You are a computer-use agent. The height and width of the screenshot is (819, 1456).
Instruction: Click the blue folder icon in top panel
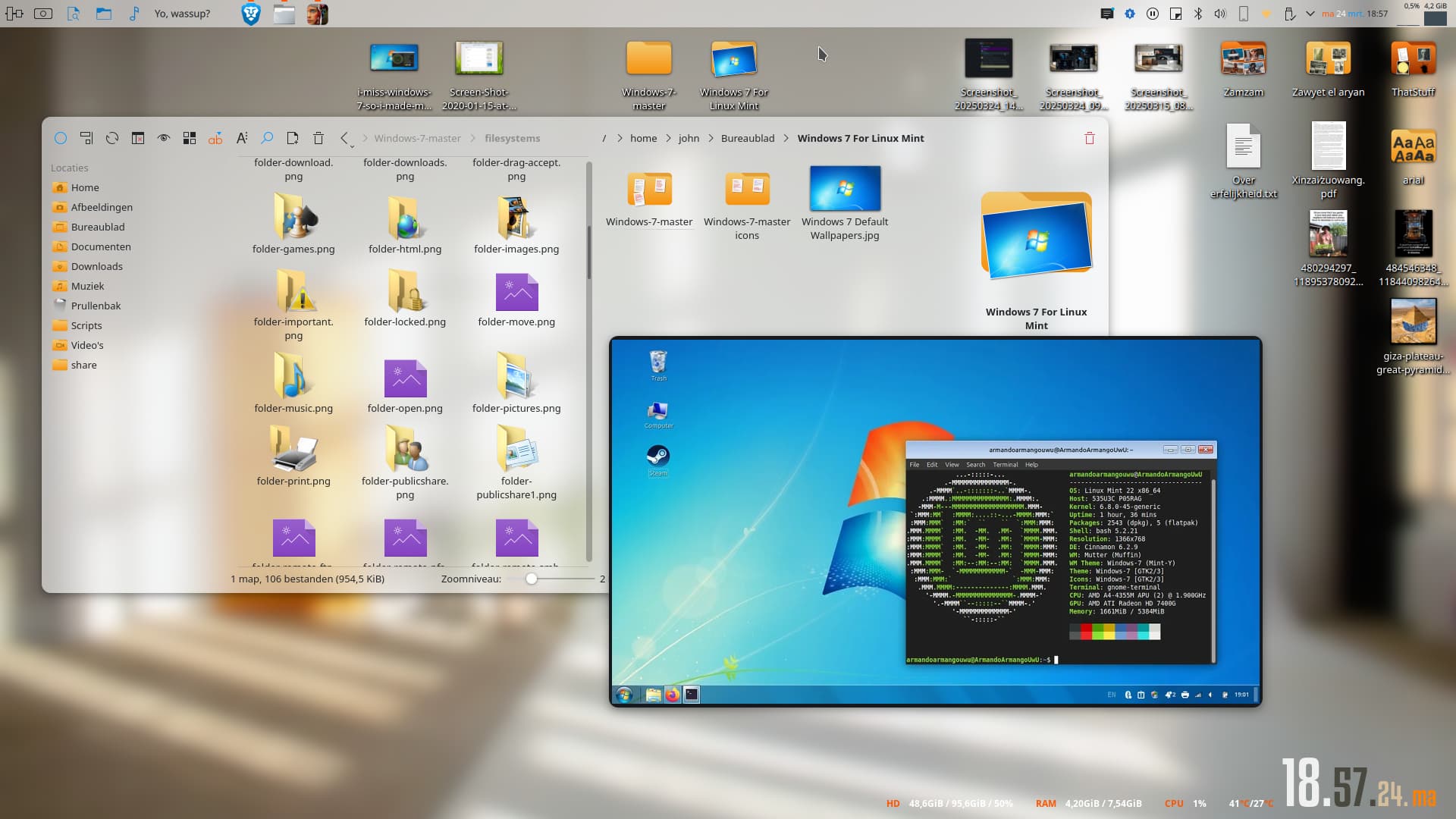tap(104, 14)
